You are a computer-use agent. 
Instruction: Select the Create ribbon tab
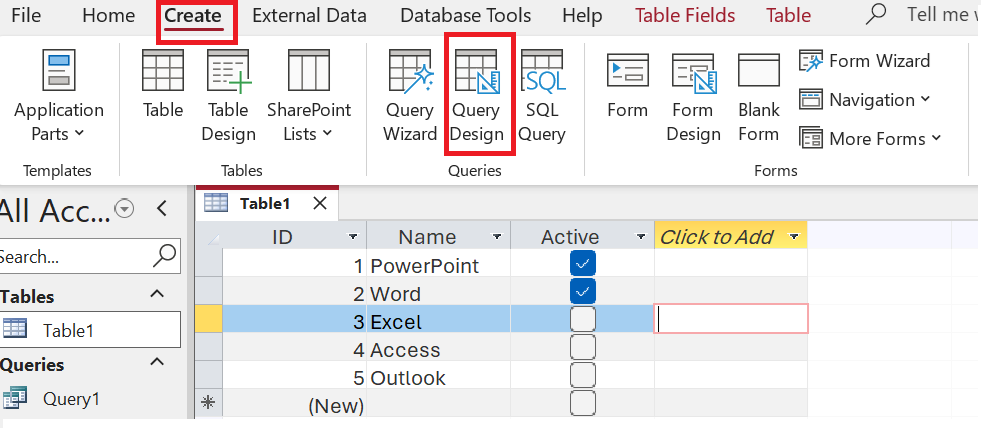pyautogui.click(x=193, y=15)
